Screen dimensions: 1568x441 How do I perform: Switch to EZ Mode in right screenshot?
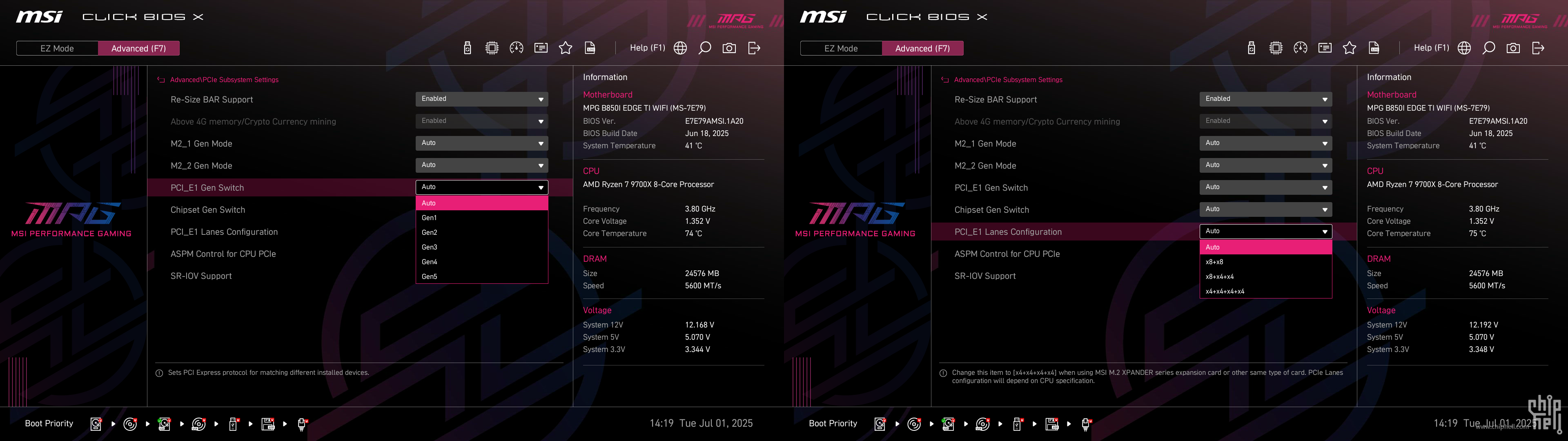pyautogui.click(x=841, y=48)
